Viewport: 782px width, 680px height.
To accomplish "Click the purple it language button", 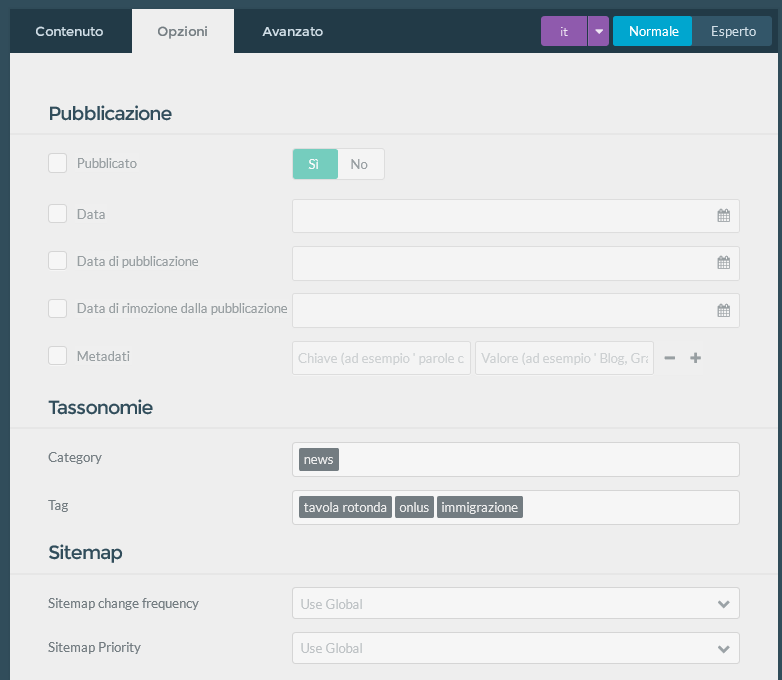I will click(x=564, y=31).
